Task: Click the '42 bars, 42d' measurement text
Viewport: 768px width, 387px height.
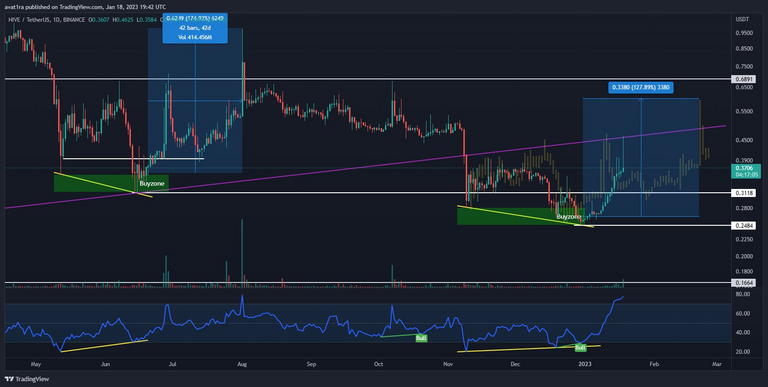Action: coord(195,28)
